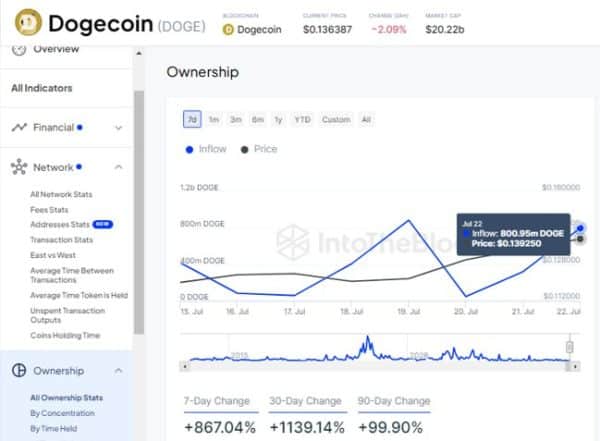Toggle the Price series legend

point(259,149)
